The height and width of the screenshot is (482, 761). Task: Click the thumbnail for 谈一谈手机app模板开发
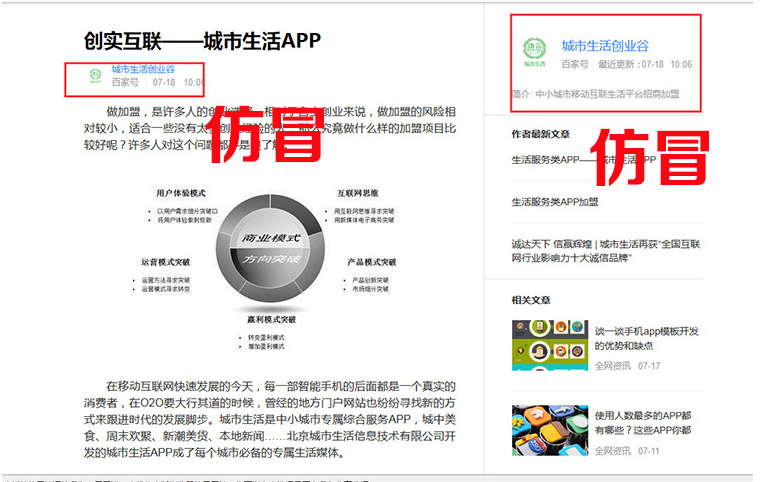click(550, 345)
